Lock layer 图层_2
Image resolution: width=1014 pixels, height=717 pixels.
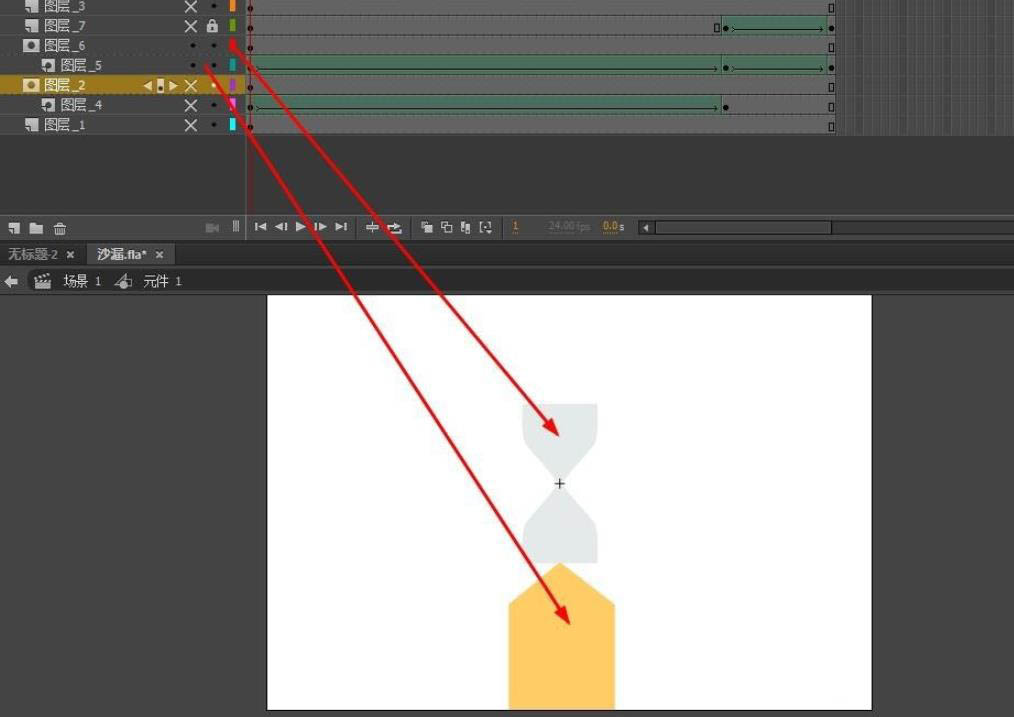coord(214,85)
